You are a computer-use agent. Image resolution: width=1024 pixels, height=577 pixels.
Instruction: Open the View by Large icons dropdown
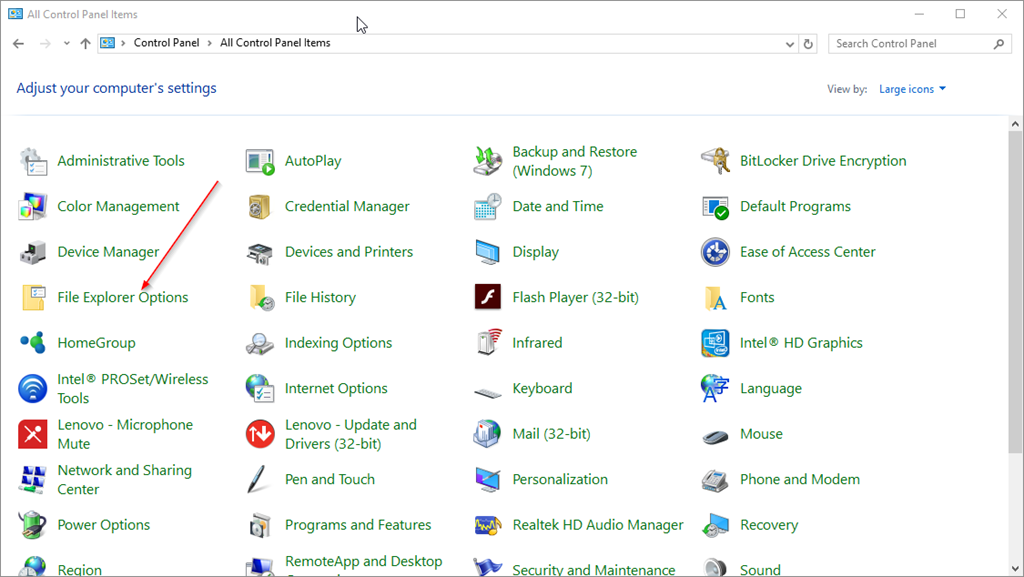(912, 89)
